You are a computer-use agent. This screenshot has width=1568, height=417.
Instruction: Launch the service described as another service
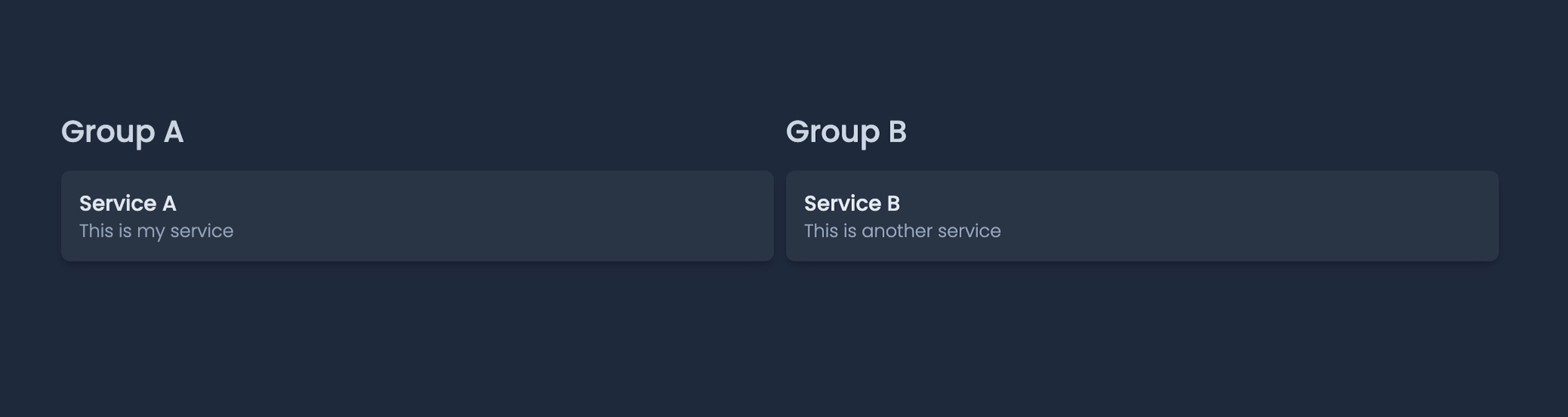coord(1142,216)
